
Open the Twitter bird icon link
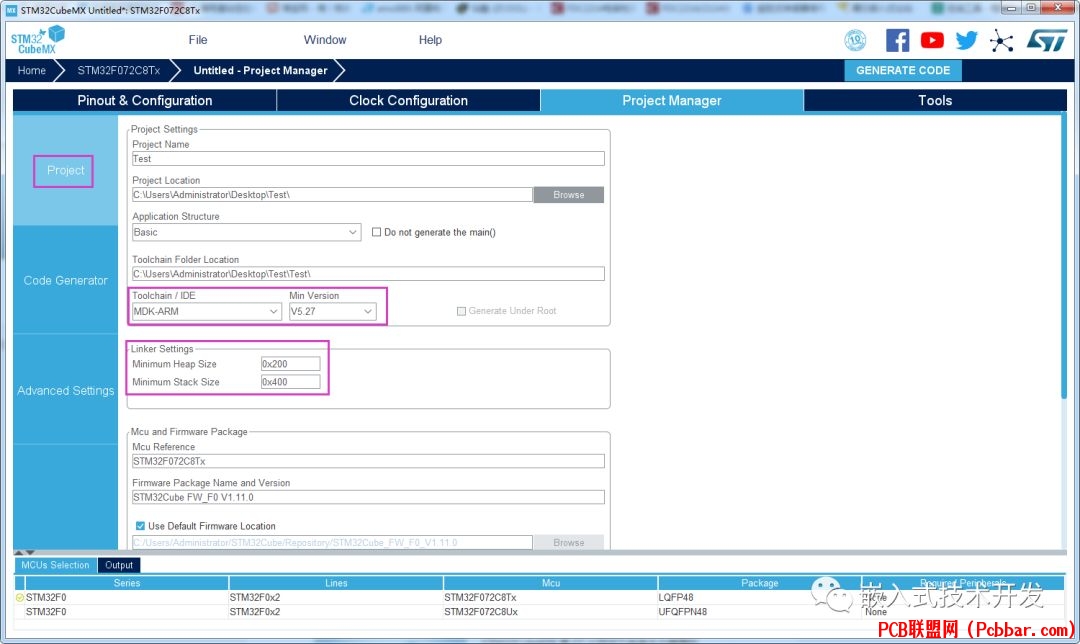[966, 40]
